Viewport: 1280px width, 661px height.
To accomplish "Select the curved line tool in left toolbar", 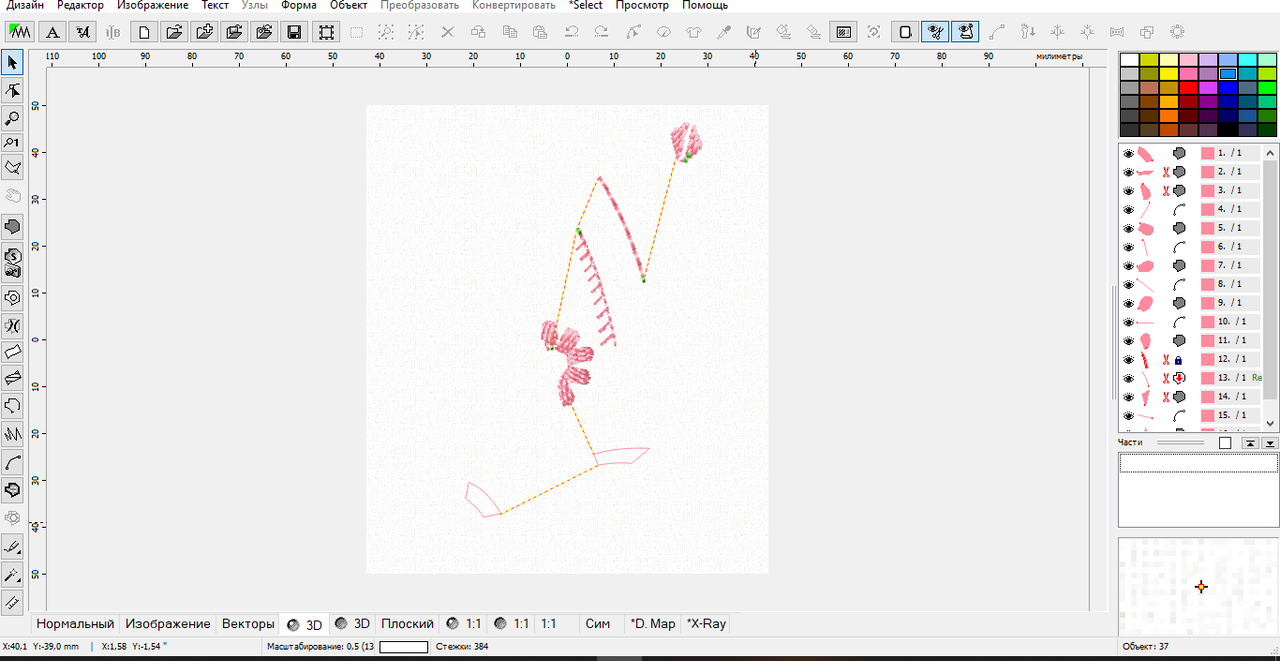I will click(13, 462).
